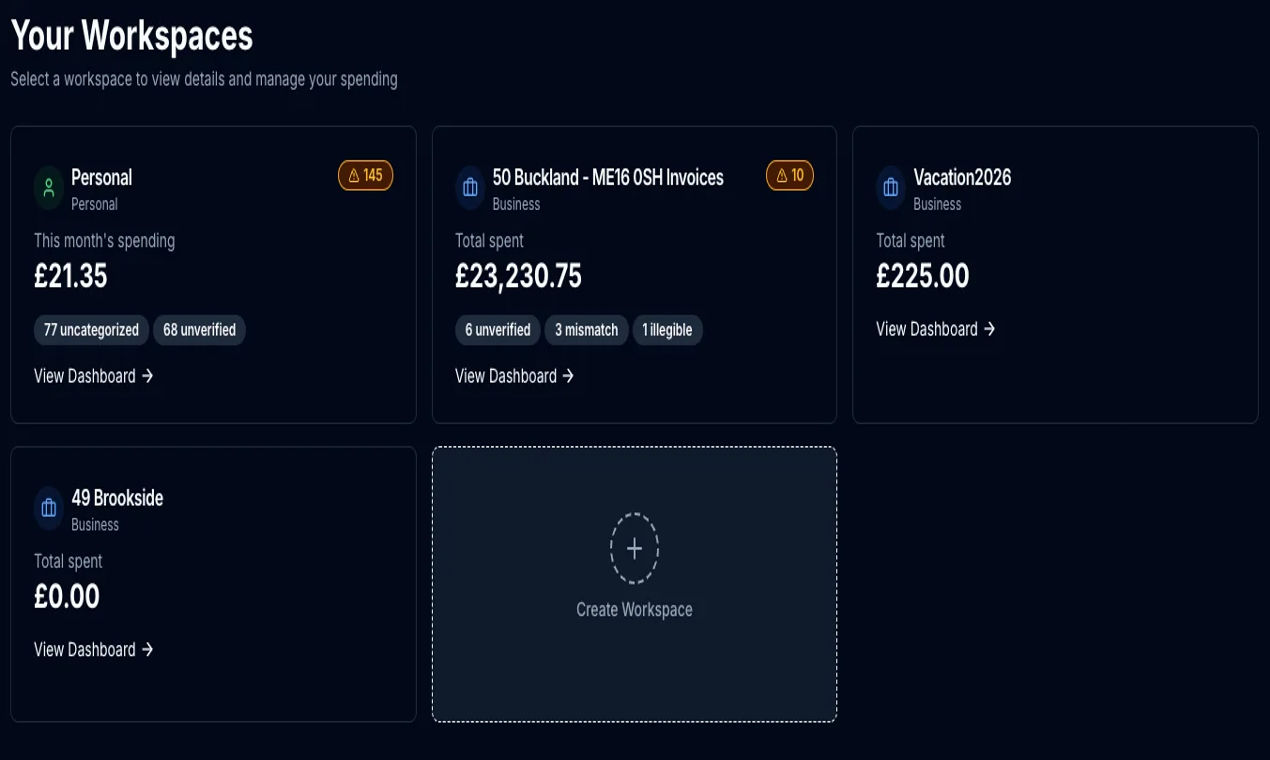Image resolution: width=1270 pixels, height=760 pixels.
Task: Click the 10 warning badge on 50 Buckland
Action: pyautogui.click(x=789, y=176)
